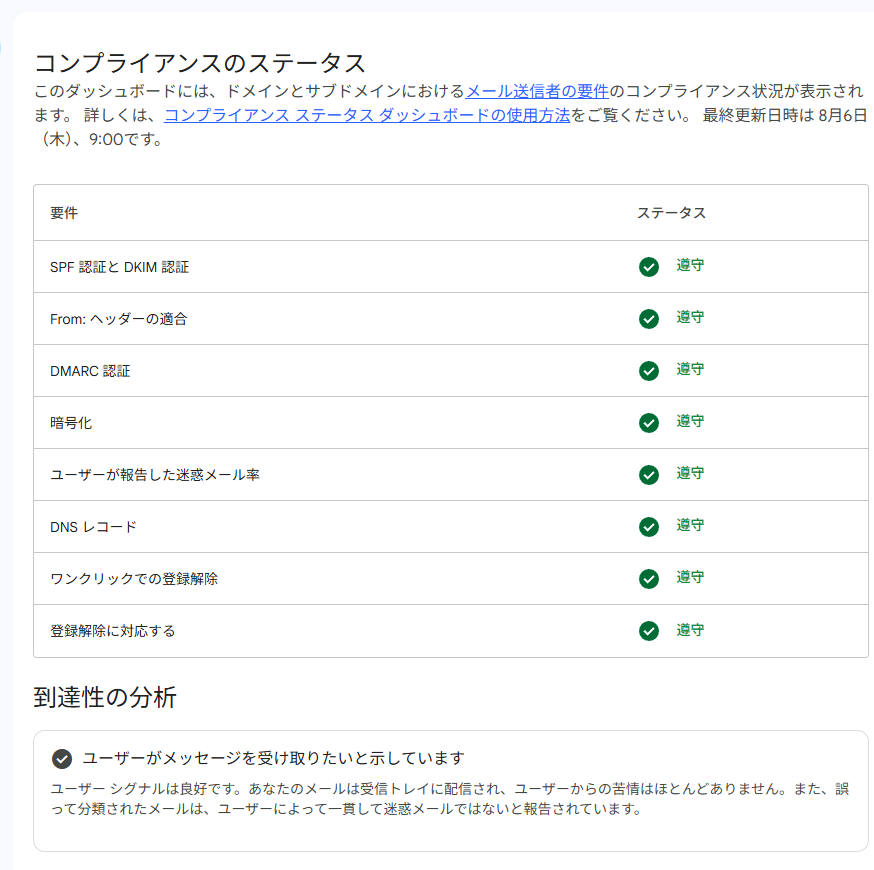Screen dimensions: 874x870
Task: Click 遵守 status in From: ヘッダーの適合 row
Action: [x=690, y=317]
